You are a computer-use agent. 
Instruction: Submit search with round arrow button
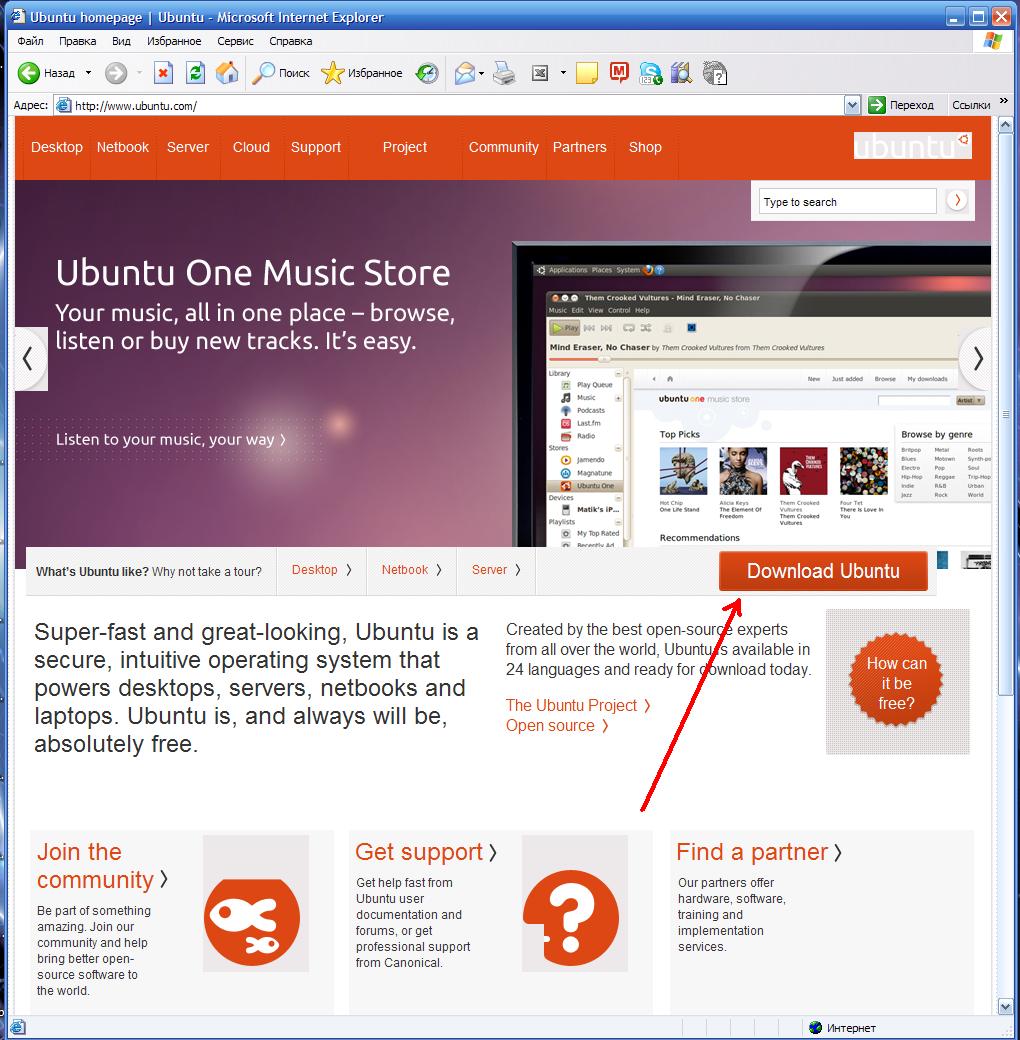pyautogui.click(x=956, y=200)
